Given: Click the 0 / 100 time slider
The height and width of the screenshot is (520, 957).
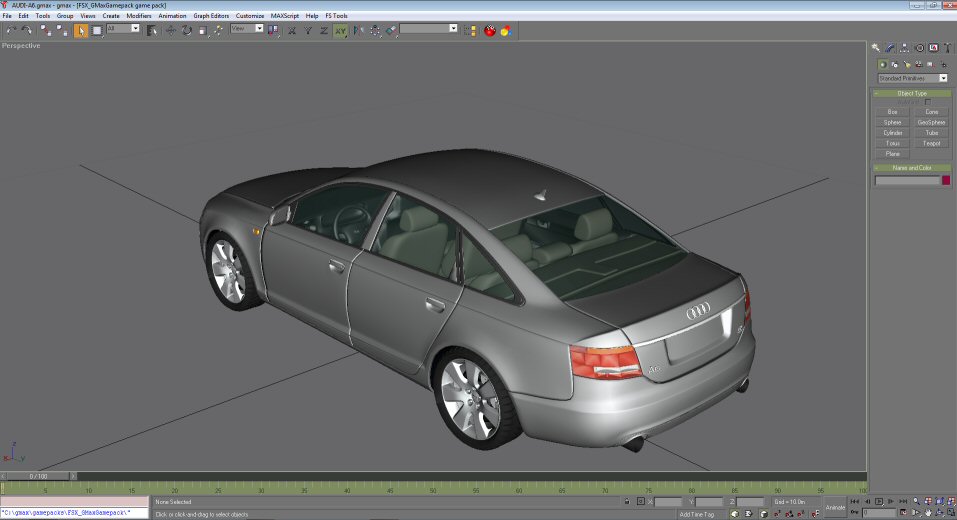Looking at the screenshot, I should (x=38, y=476).
